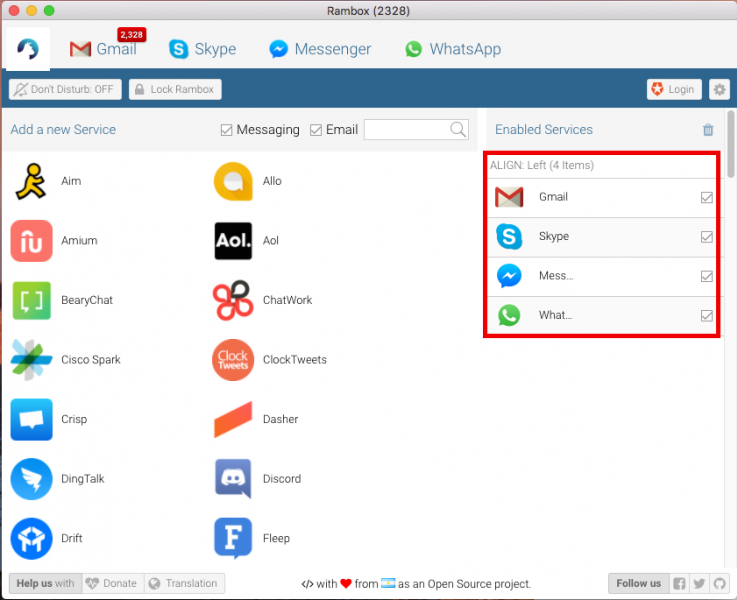Open the GitHub follow icon
737x600 pixels.
(x=720, y=584)
